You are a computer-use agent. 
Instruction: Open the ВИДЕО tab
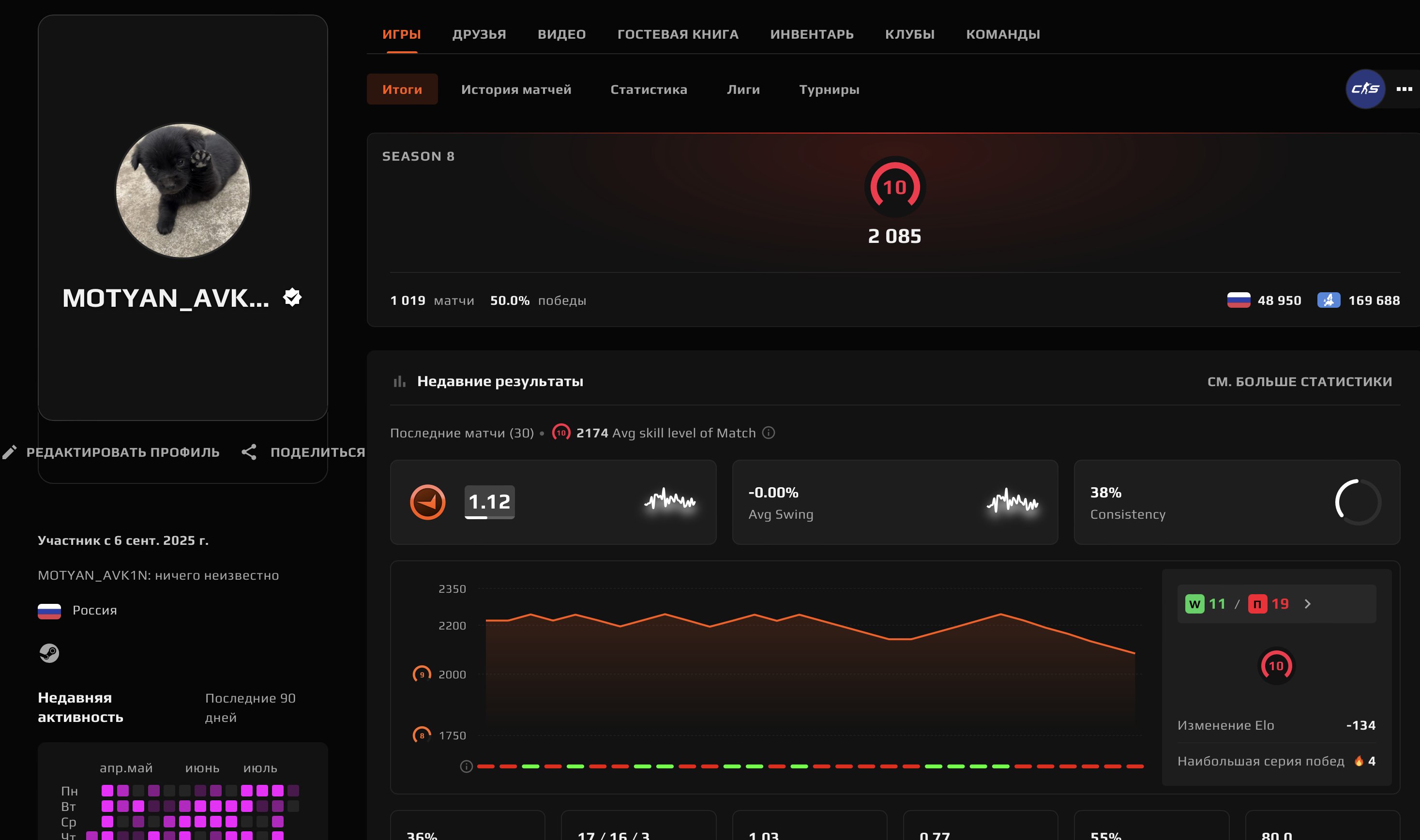click(561, 34)
